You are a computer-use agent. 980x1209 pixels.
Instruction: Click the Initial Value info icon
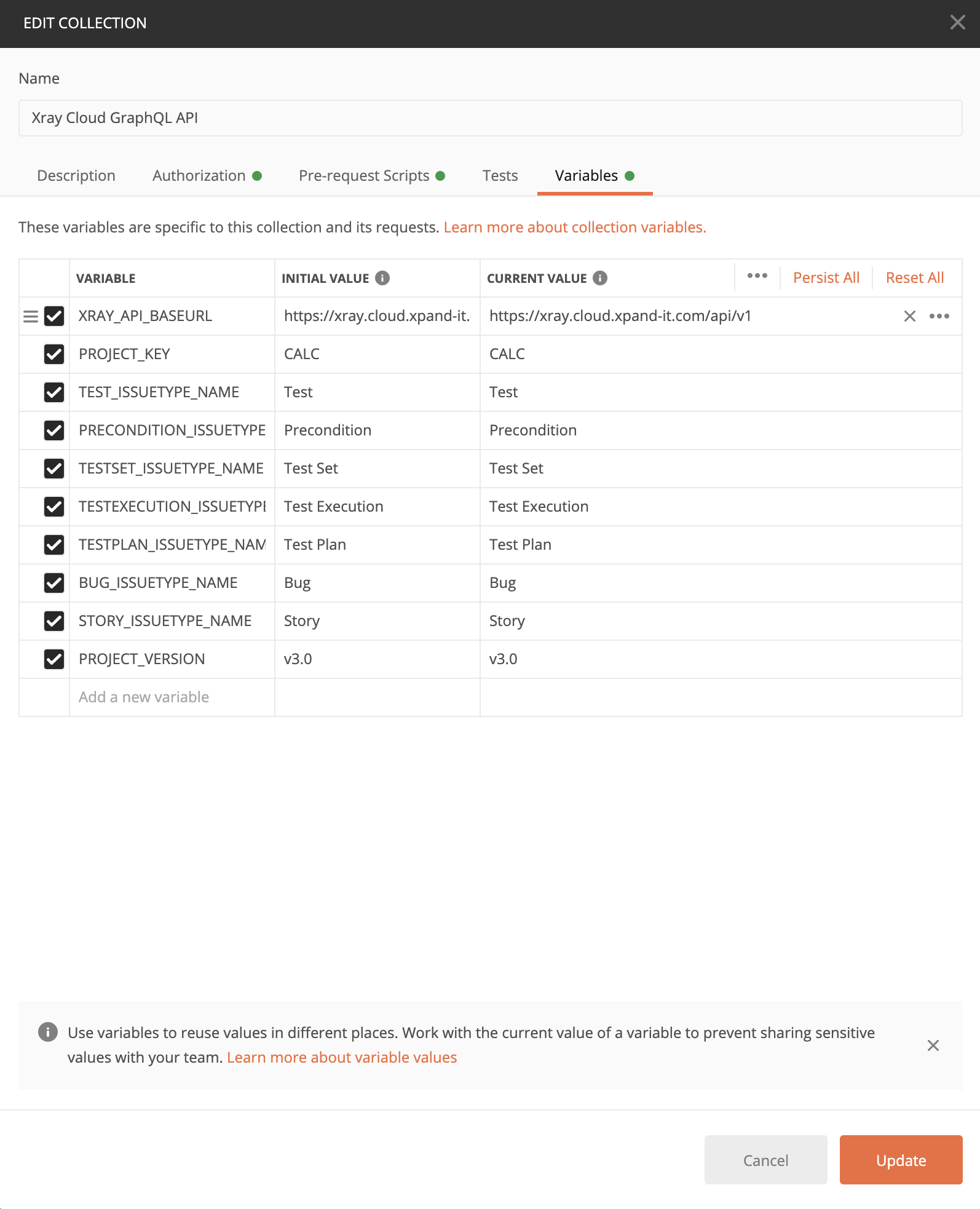click(x=382, y=278)
